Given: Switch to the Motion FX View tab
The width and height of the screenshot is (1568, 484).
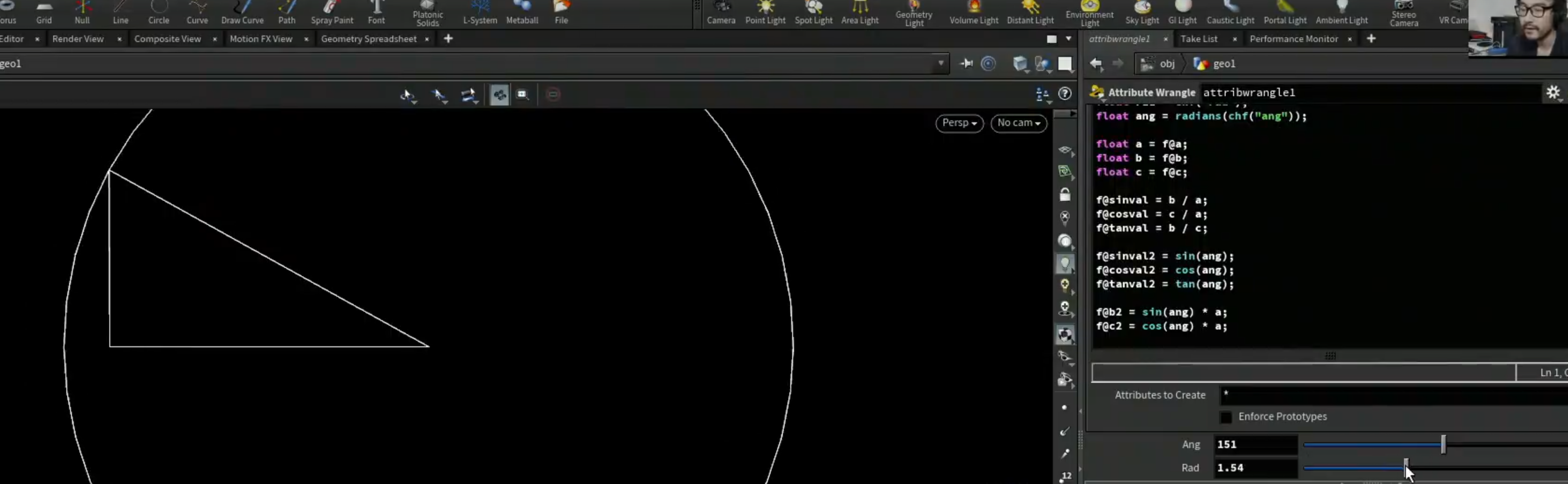Looking at the screenshot, I should coord(261,39).
